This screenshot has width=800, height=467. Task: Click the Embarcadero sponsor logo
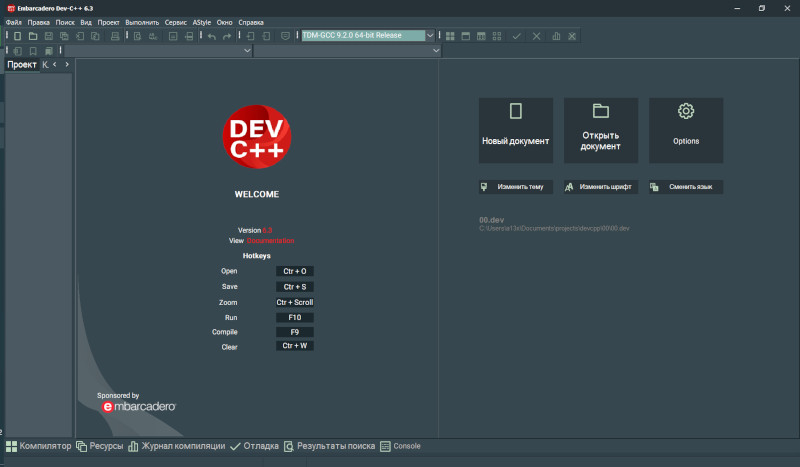138,407
